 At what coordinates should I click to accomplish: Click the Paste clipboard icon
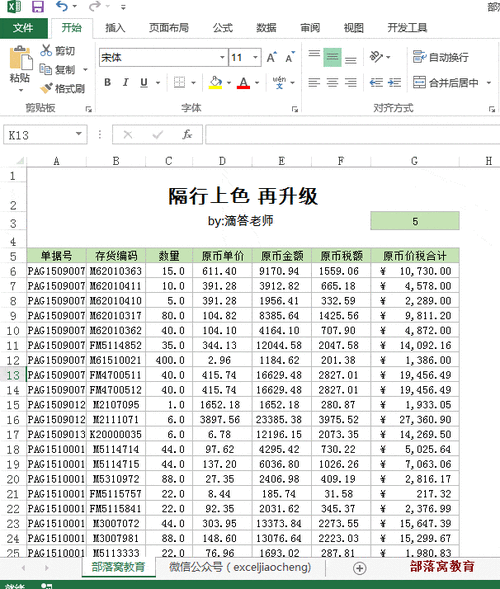point(20,58)
